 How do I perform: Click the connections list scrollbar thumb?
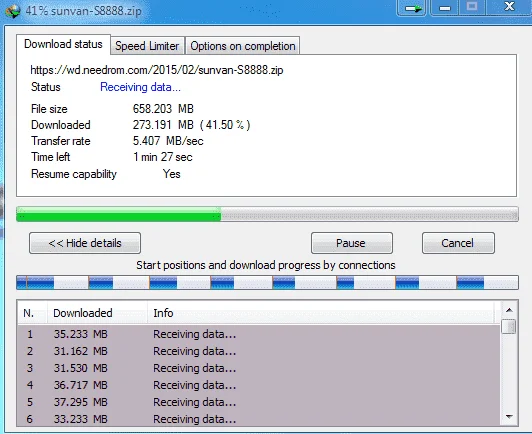click(x=509, y=326)
